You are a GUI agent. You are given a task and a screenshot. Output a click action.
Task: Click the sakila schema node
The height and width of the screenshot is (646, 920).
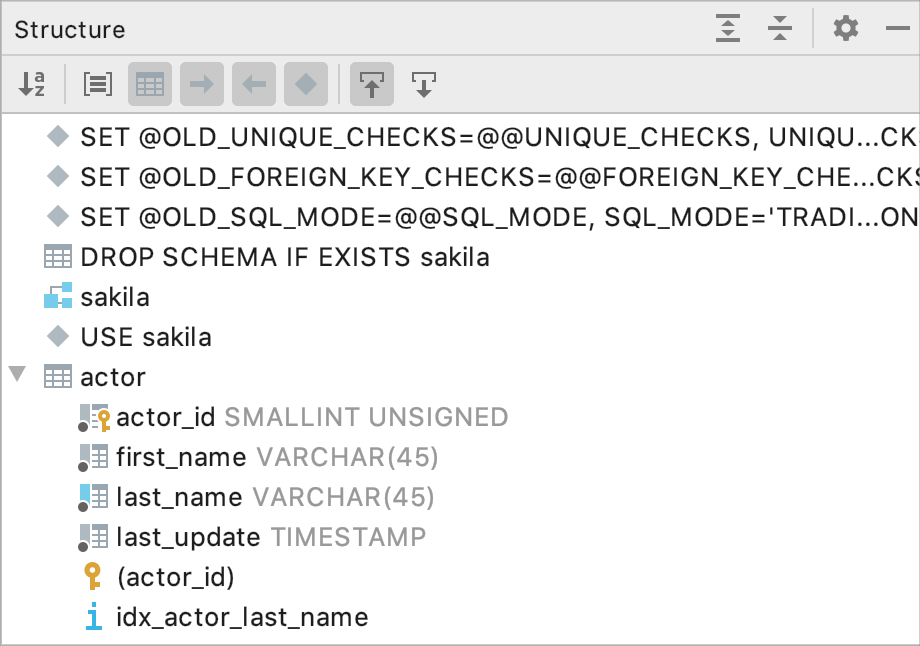[115, 297]
